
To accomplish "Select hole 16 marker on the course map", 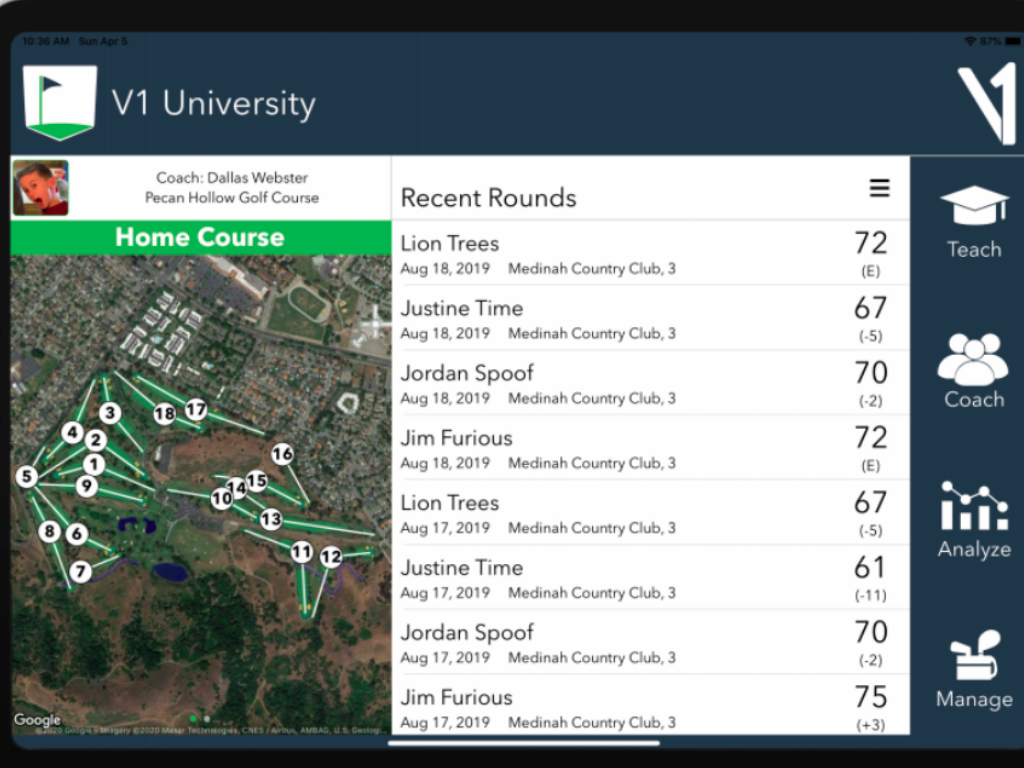I will [x=282, y=454].
